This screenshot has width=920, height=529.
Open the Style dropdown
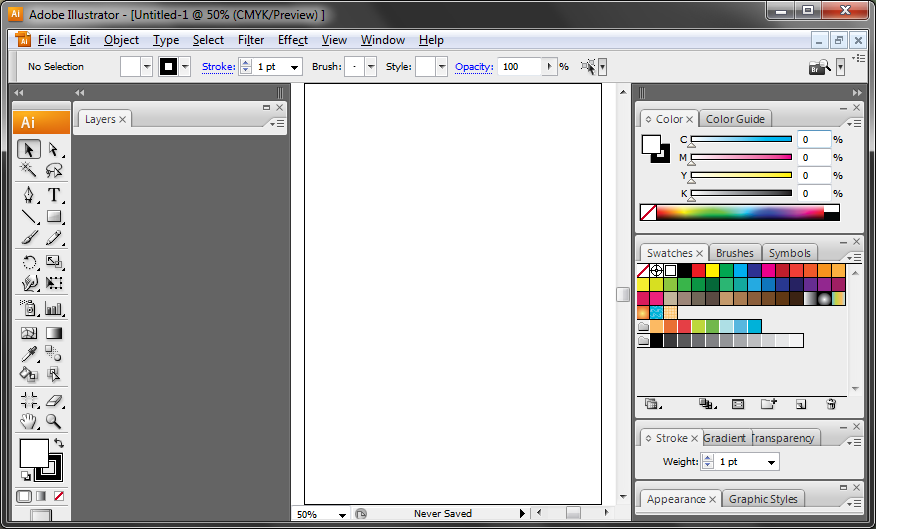442,66
